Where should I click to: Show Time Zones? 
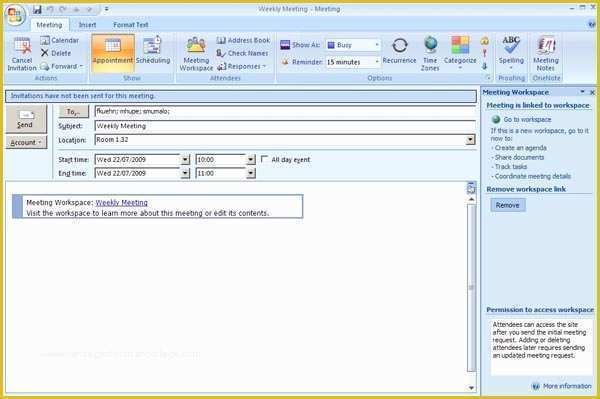tap(430, 54)
